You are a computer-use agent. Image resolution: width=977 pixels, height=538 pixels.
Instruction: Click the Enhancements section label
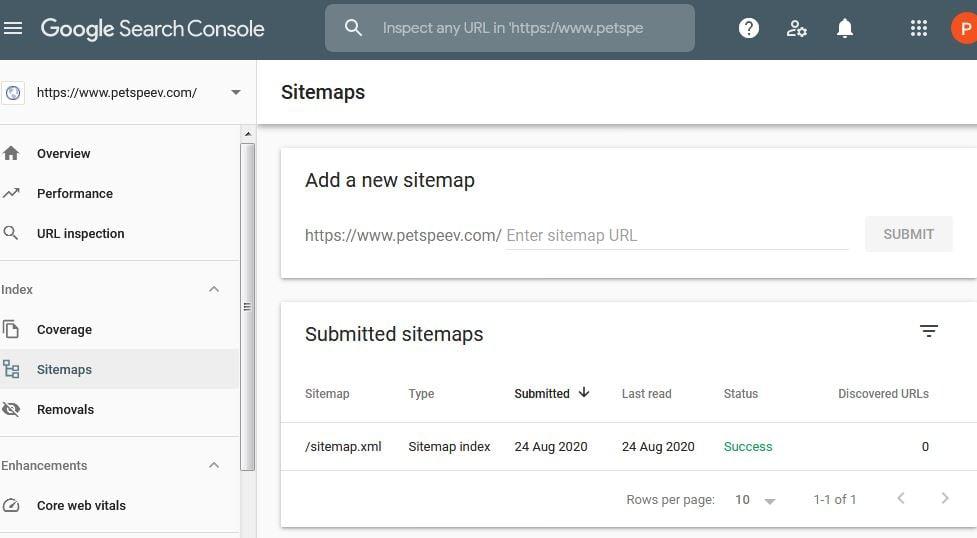(44, 466)
